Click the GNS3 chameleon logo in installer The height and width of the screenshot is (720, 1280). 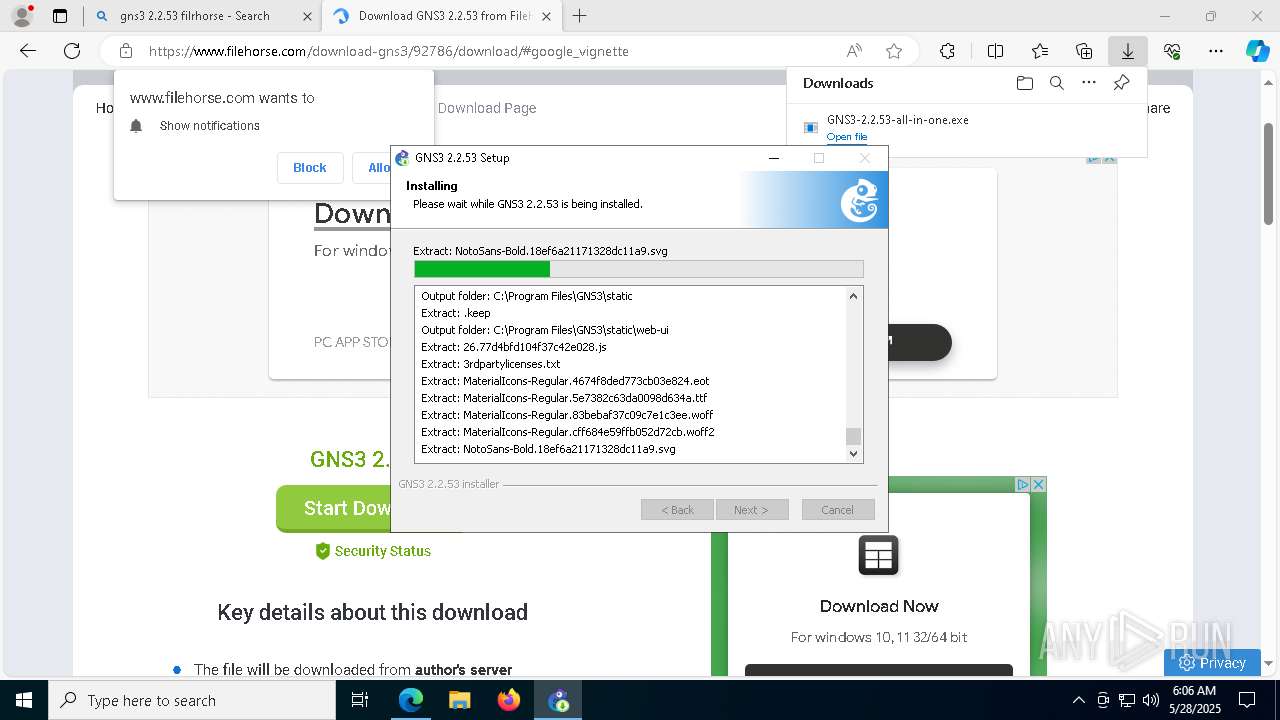tap(859, 200)
